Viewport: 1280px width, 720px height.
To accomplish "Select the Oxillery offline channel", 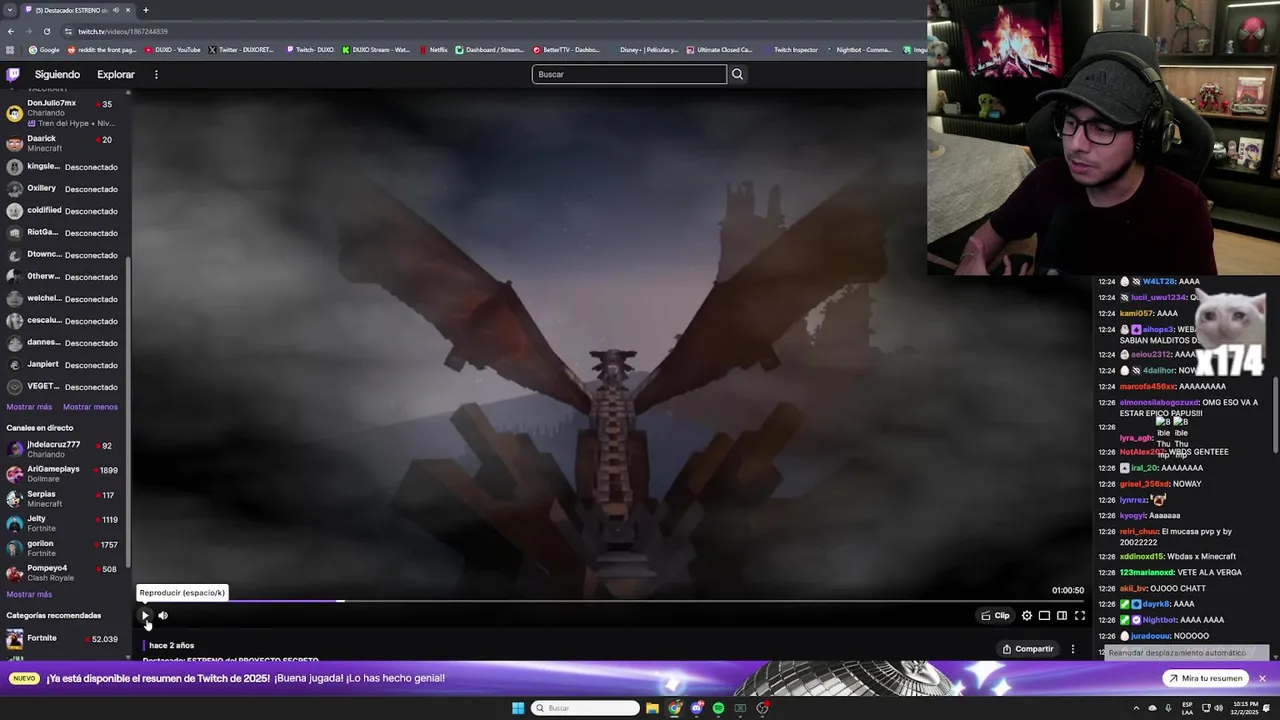I will (x=64, y=189).
